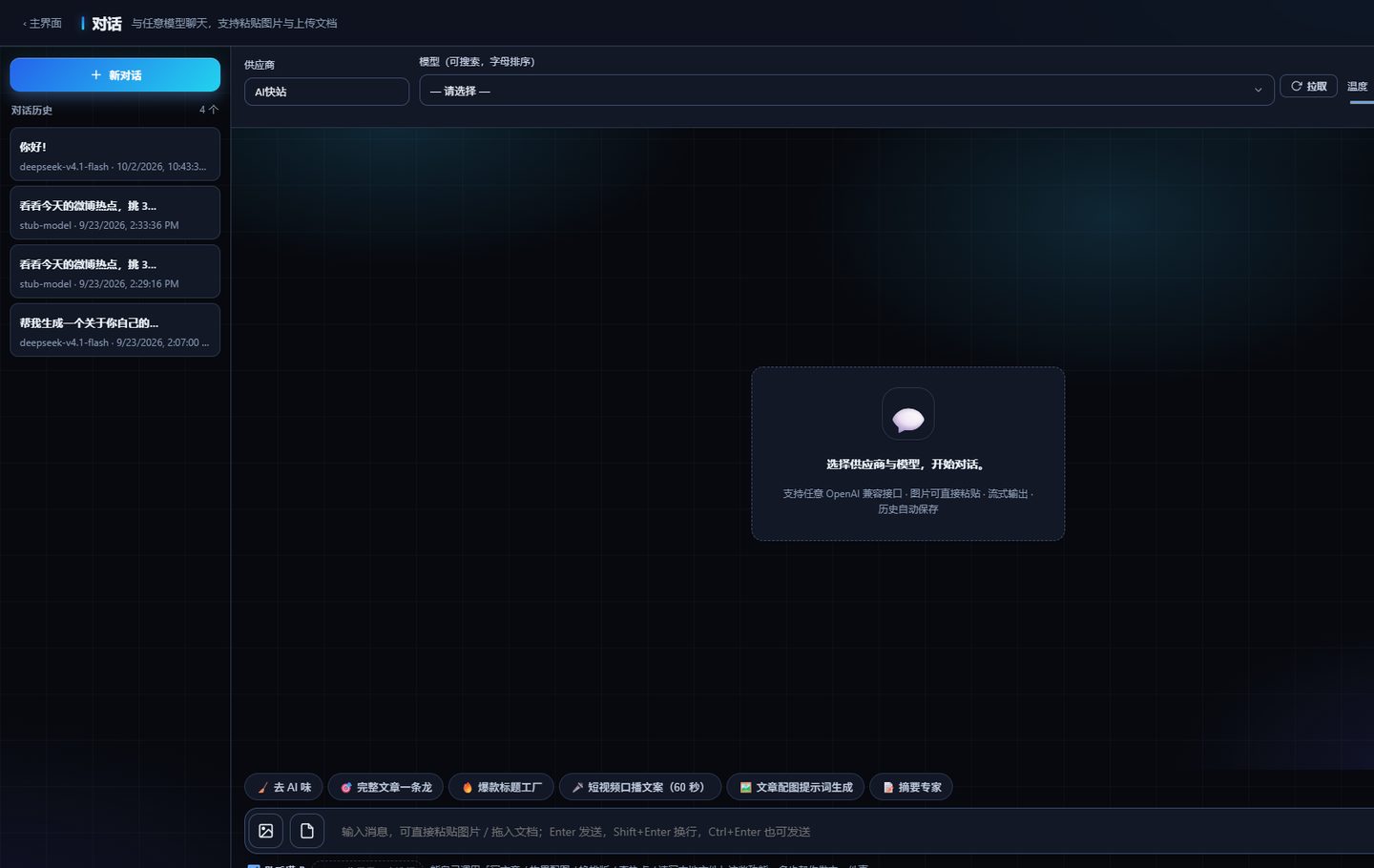The width and height of the screenshot is (1374, 868).
Task: Select the 完整文章一条龙 prompt chip
Action: coord(385,787)
